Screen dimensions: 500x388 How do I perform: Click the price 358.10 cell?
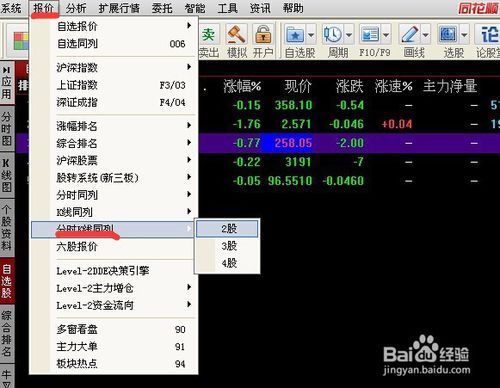(293, 105)
